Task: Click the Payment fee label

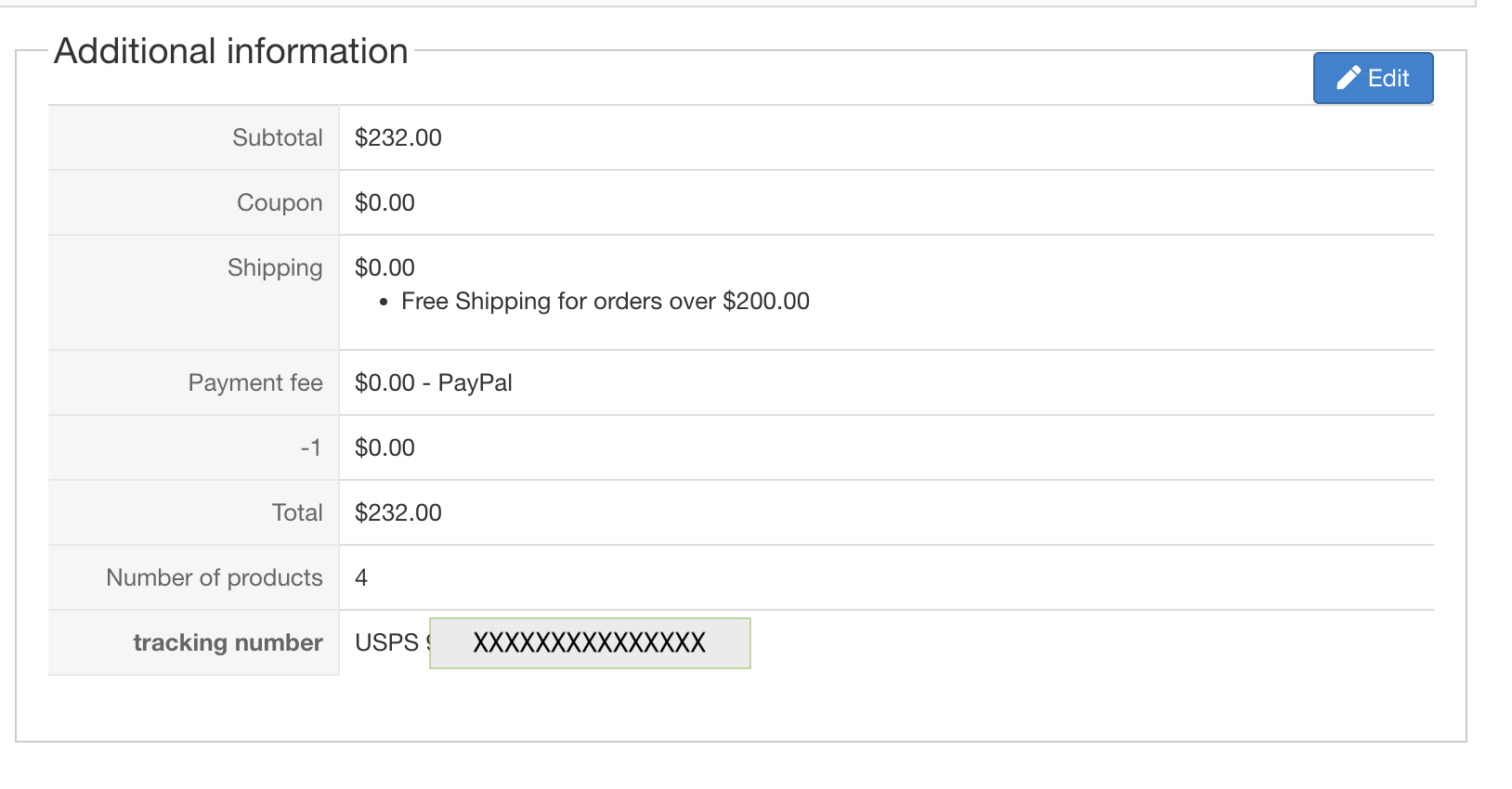Action: point(255,382)
